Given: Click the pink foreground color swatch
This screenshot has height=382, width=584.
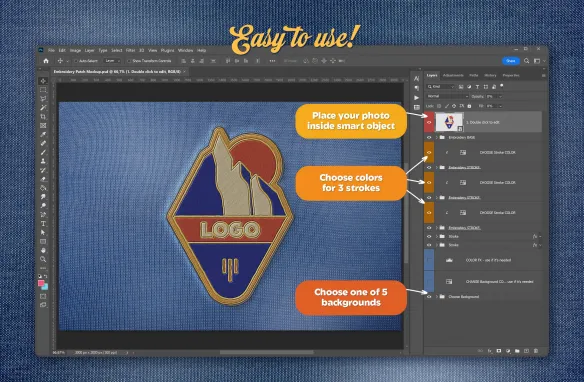Looking at the screenshot, I should [x=41, y=283].
